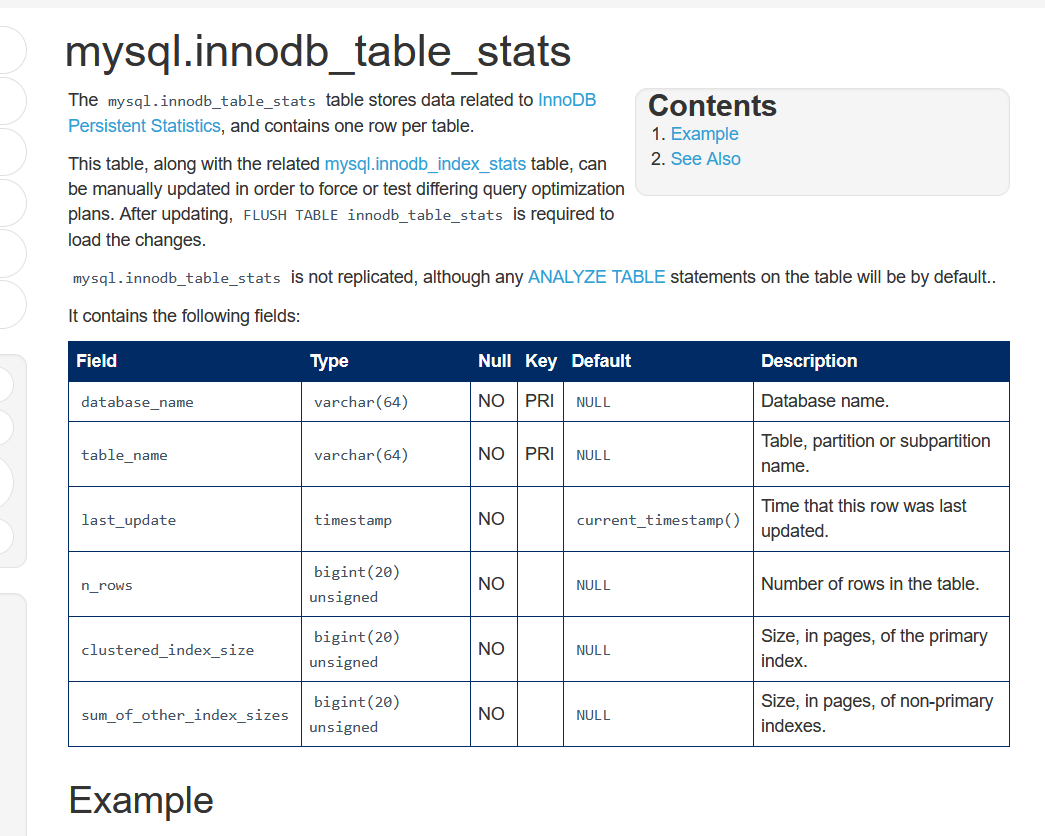Click the mysql.innodb_table_stats page title

pyautogui.click(x=318, y=52)
